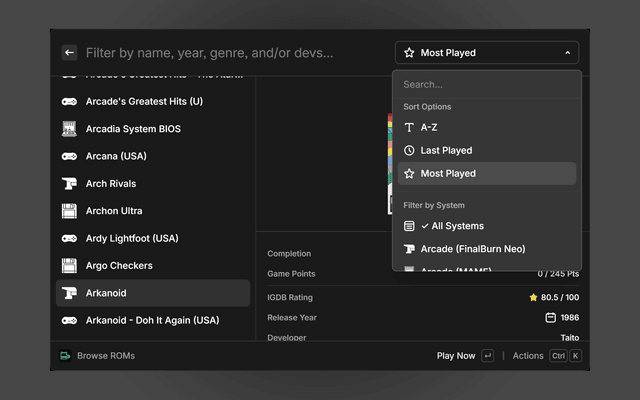Choose Last Played sort option
Image resolution: width=640 pixels, height=400 pixels.
click(x=487, y=150)
